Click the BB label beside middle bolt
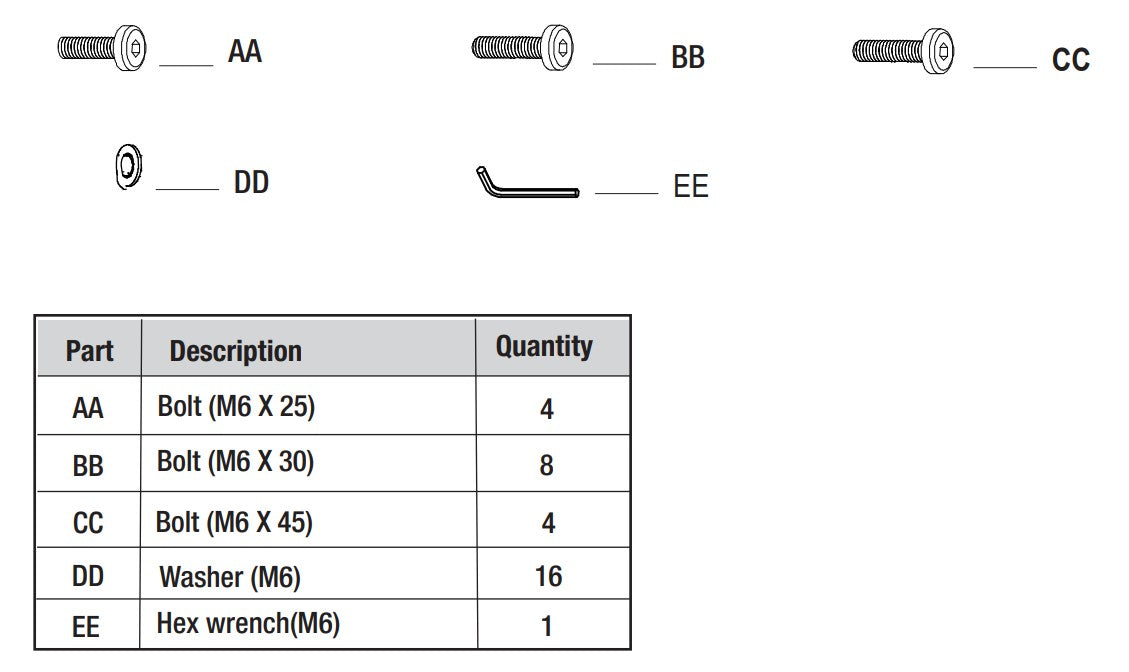1129x672 pixels. [x=687, y=57]
